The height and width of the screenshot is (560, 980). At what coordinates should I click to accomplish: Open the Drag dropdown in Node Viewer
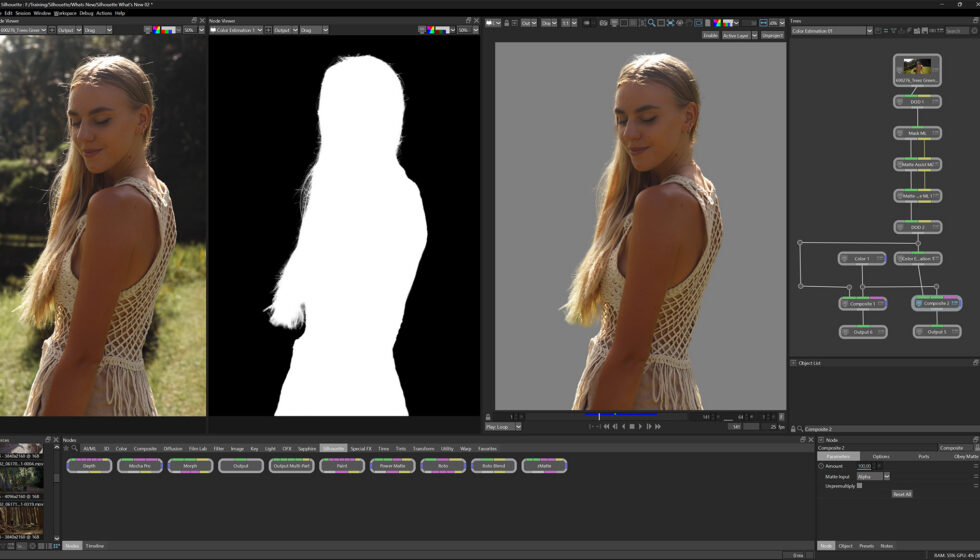pos(314,30)
